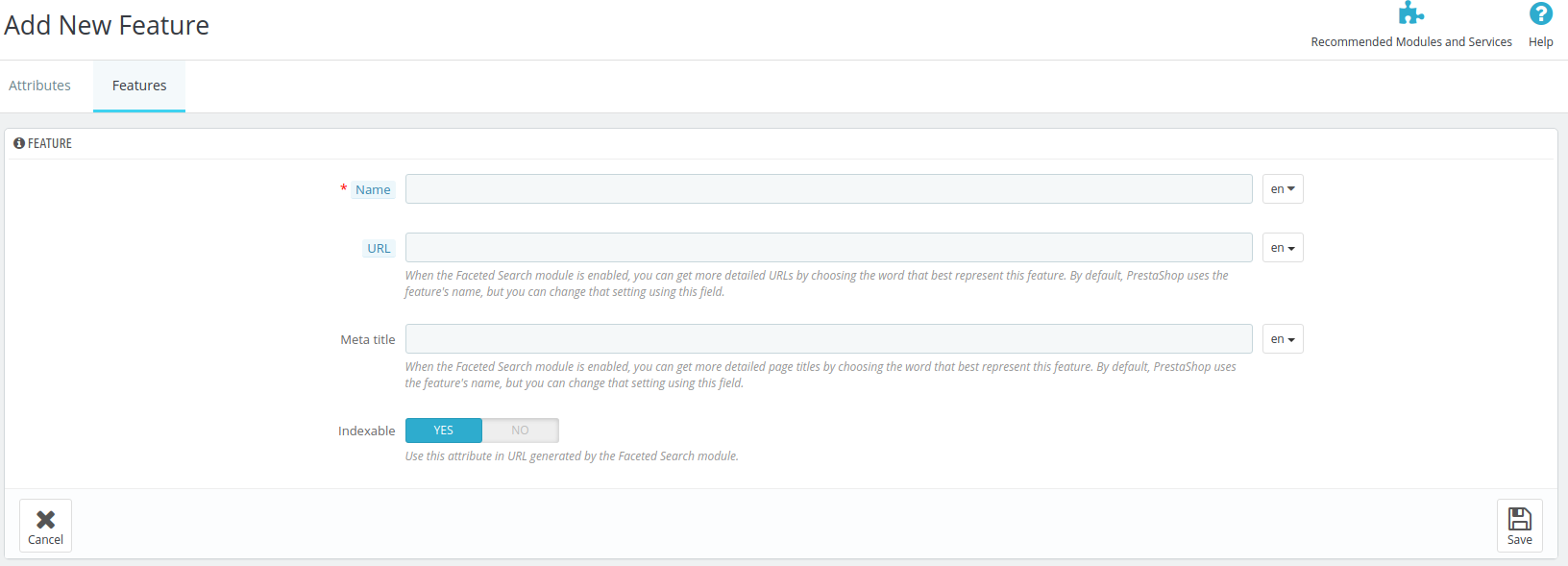Open Recommended Modules and Services puzzle icon
Viewport: 1568px width, 566px height.
point(1410,13)
